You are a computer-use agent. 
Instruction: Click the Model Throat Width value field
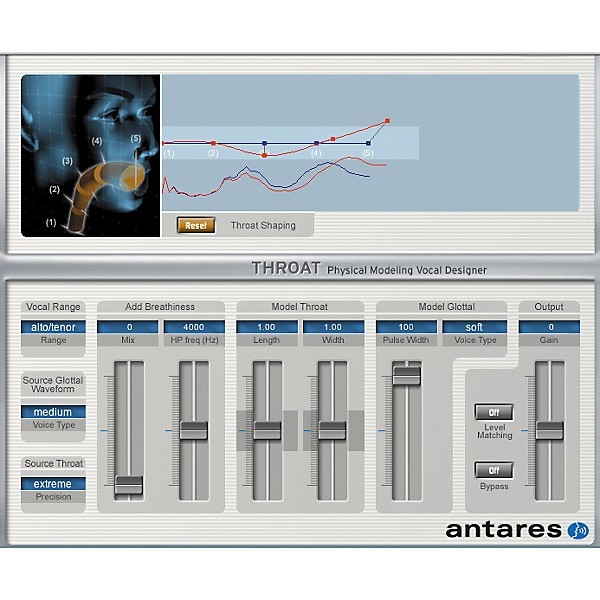[333, 327]
